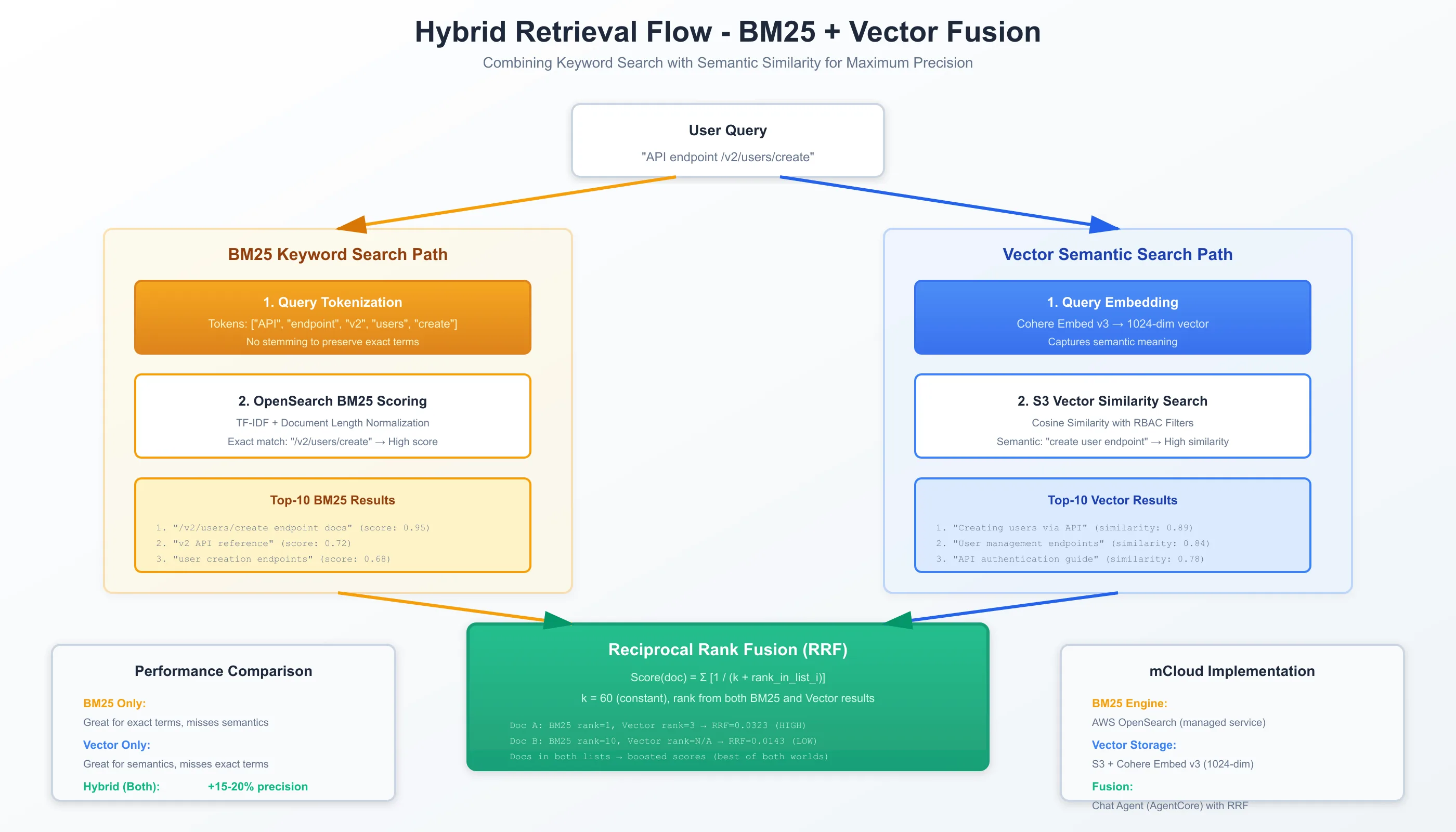The width and height of the screenshot is (1456, 832).
Task: Click the 'Vector Storage:' label
Action: [1134, 745]
